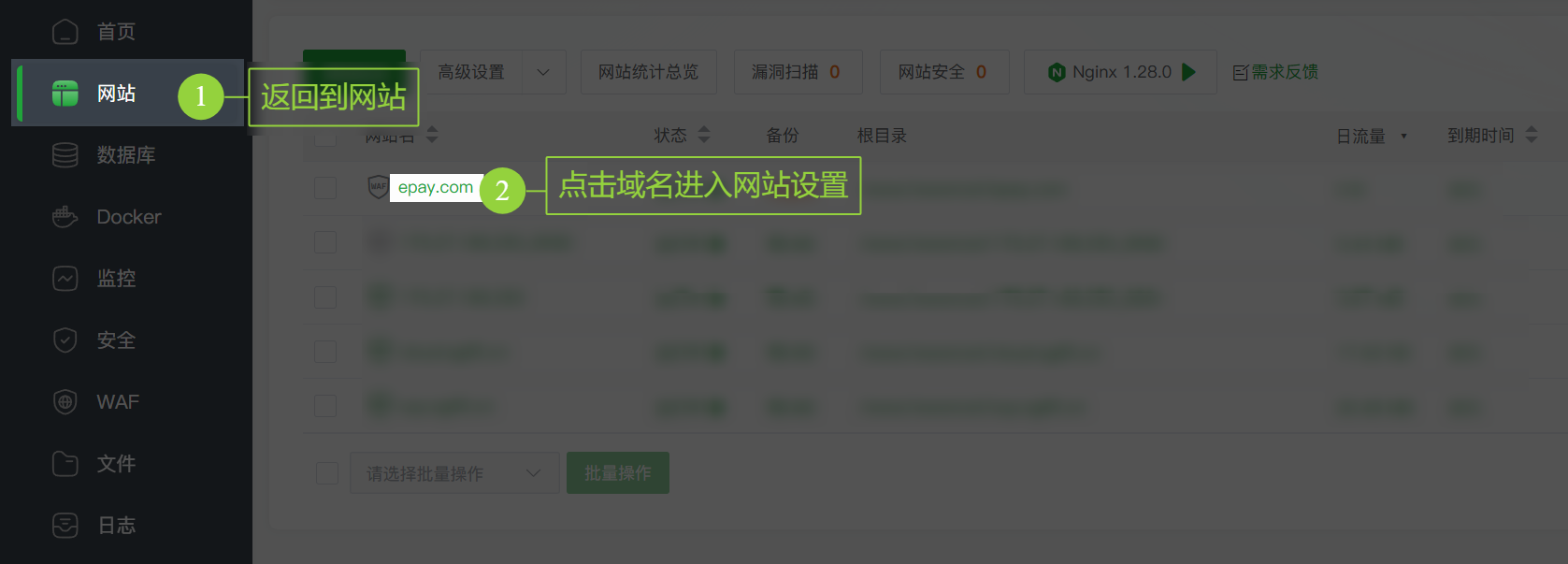Click the Files (文件) folder icon
This screenshot has width=1568, height=564.
(65, 464)
